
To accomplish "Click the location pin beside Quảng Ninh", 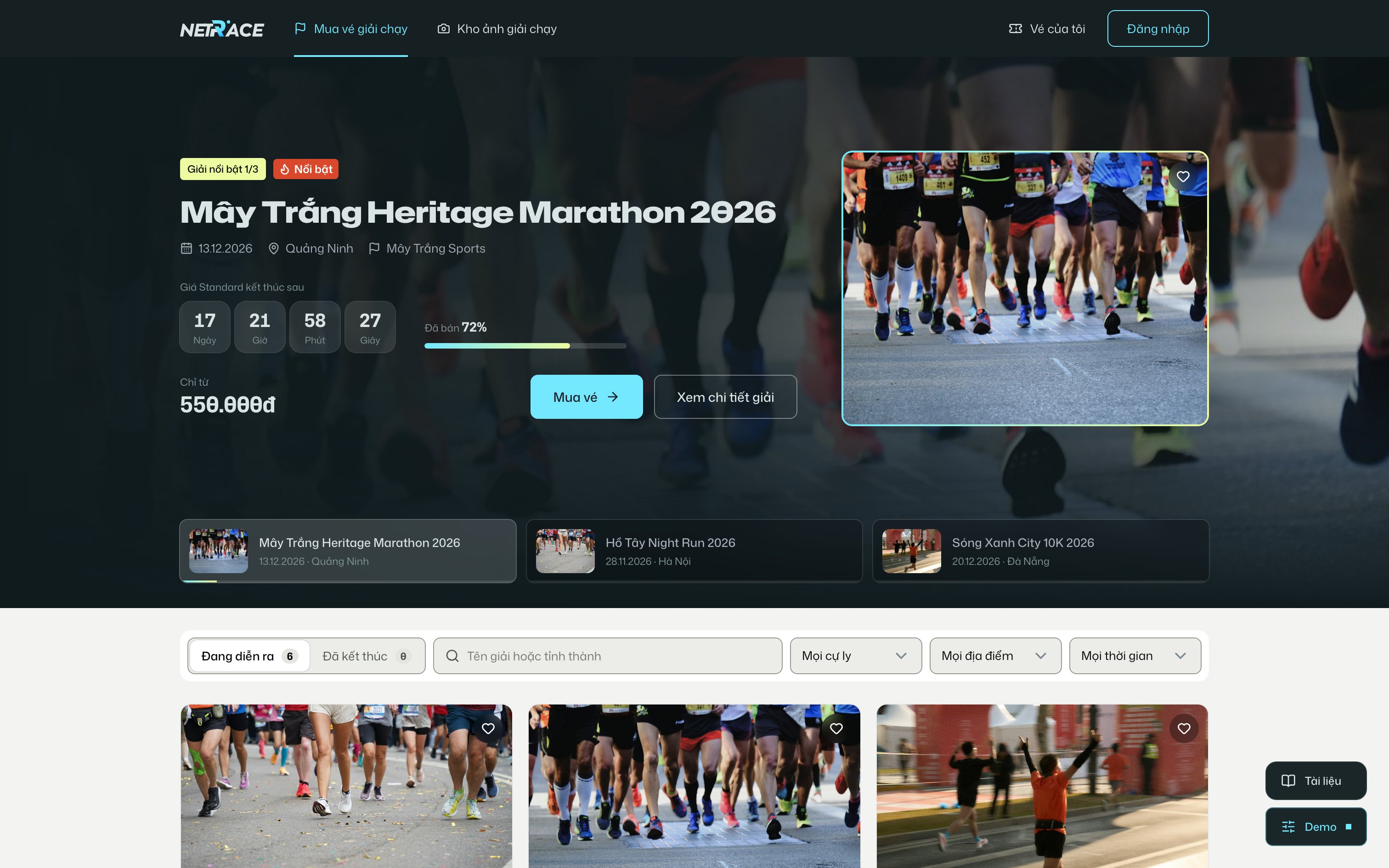I will tap(274, 248).
